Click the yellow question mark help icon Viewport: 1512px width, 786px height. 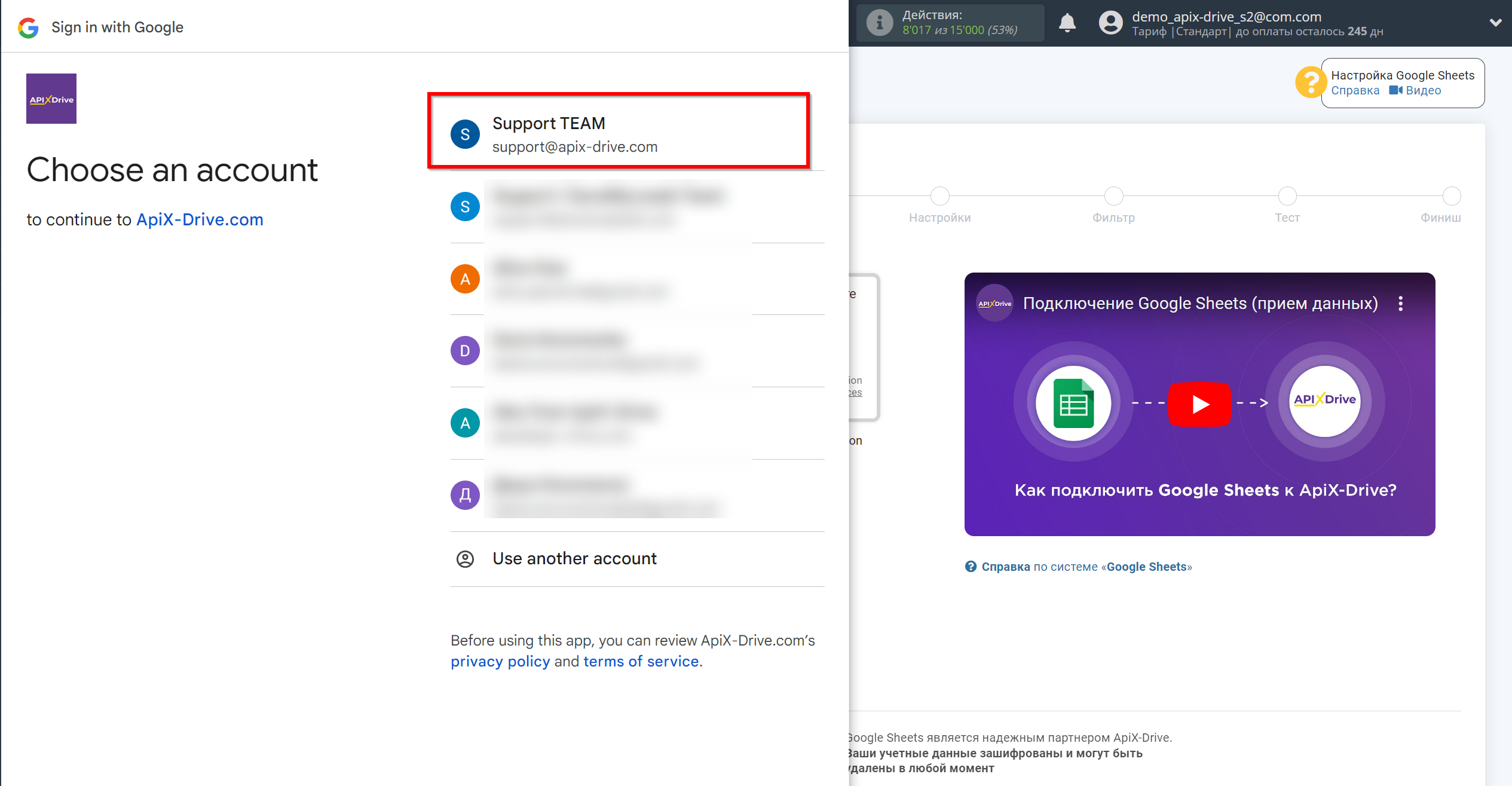pyautogui.click(x=1311, y=82)
